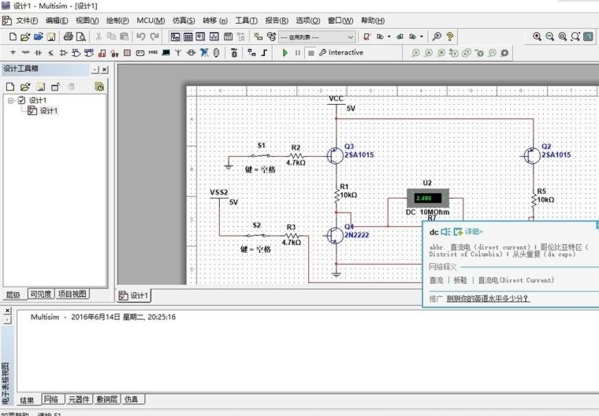Redo the last action
The width and height of the screenshot is (599, 416).
(154, 37)
